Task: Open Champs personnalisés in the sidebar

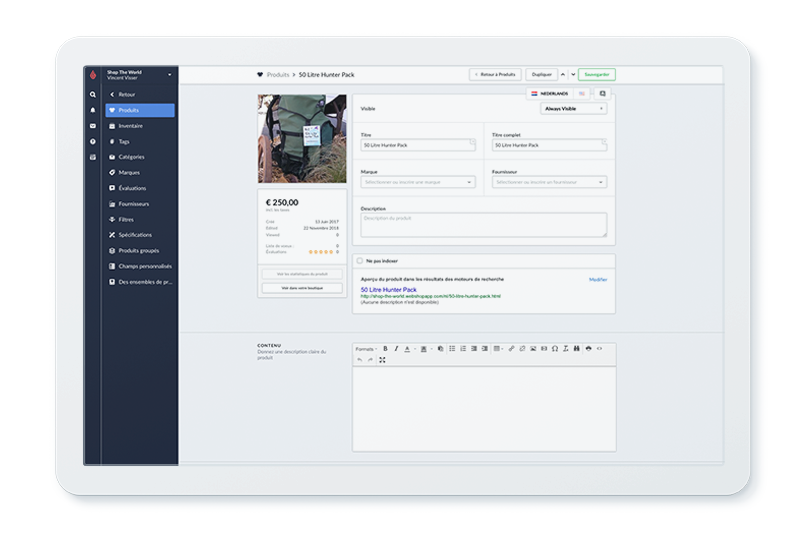Action: point(140,266)
